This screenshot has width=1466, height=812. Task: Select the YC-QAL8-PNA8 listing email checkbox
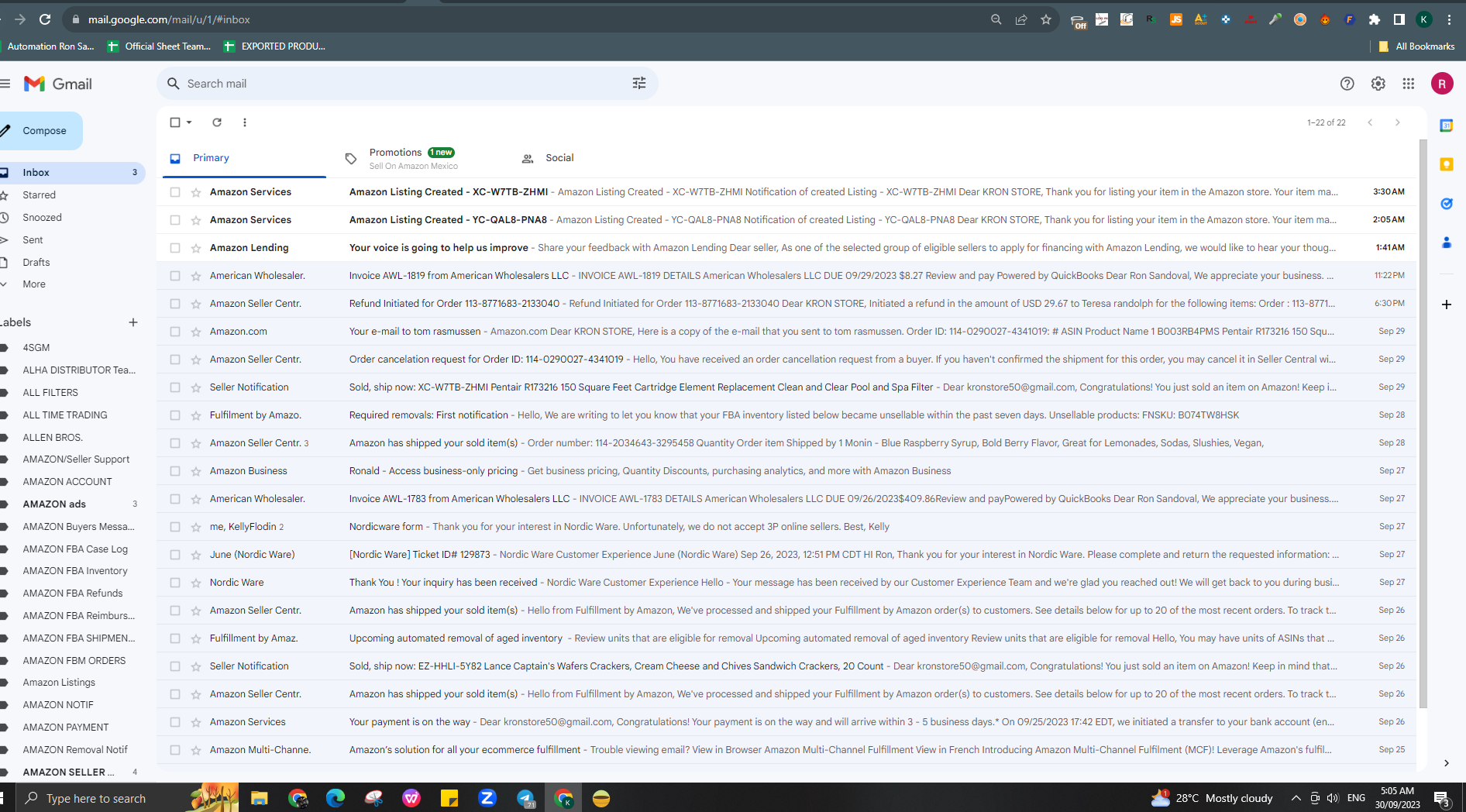coord(175,220)
